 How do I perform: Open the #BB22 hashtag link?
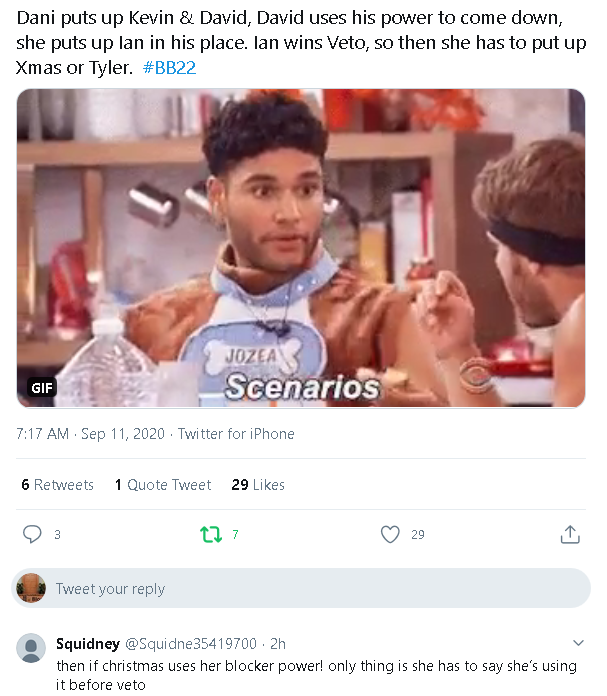(175, 66)
